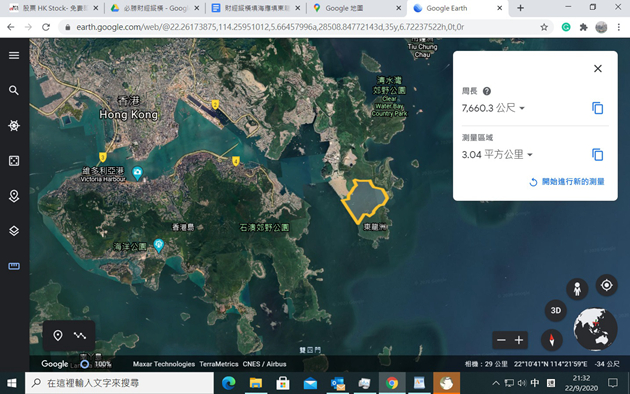Show hidden system tray icons
The width and height of the screenshot is (630, 394).
(496, 383)
